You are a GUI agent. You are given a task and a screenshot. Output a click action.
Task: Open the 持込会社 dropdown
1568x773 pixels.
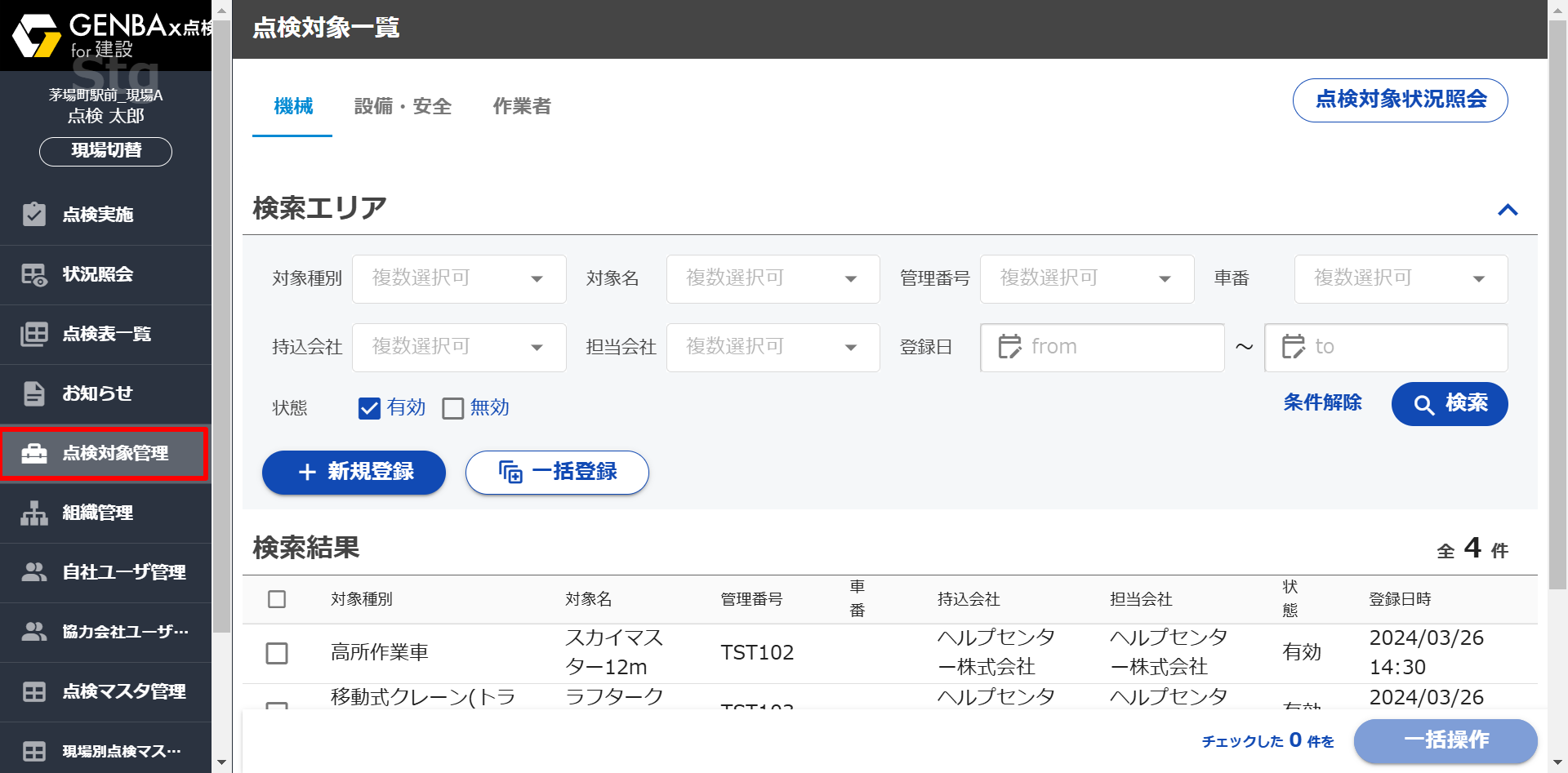pos(458,347)
